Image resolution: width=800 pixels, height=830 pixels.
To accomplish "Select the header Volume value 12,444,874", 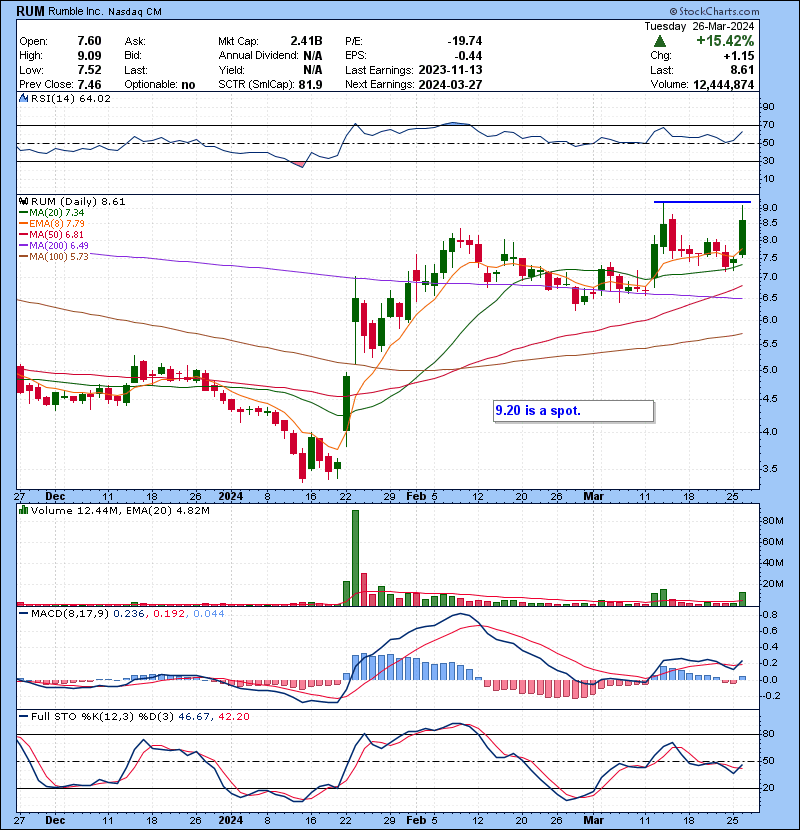I will pos(723,84).
